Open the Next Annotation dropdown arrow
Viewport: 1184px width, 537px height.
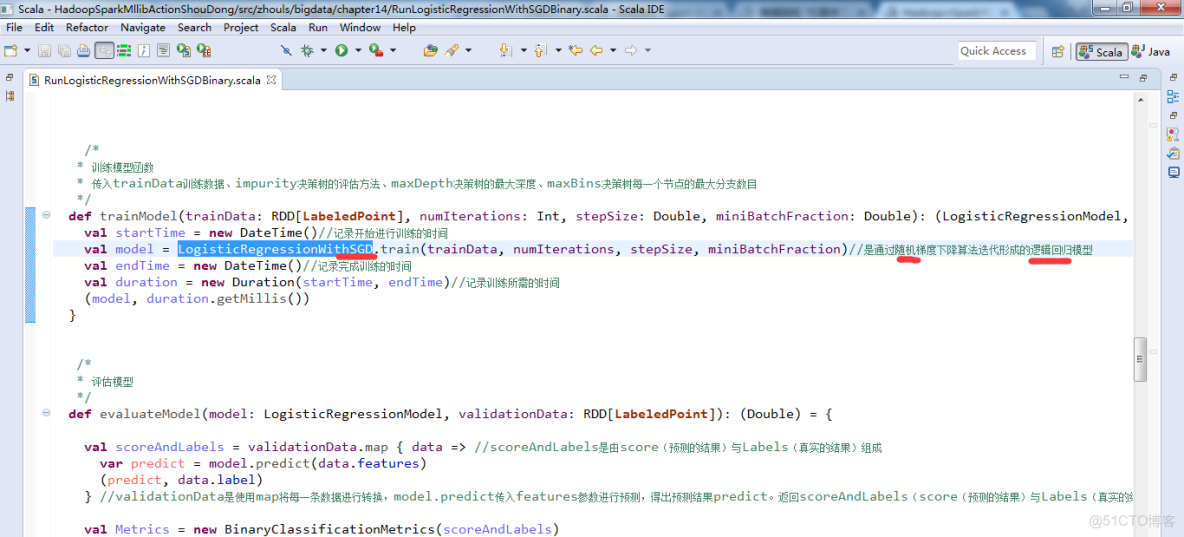[523, 51]
